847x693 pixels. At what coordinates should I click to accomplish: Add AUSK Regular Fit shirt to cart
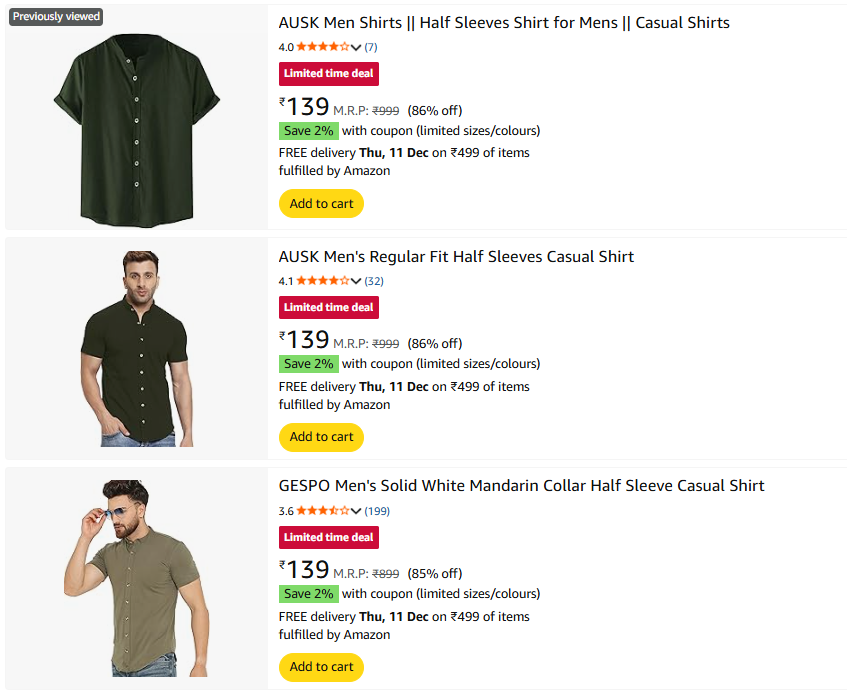[321, 437]
